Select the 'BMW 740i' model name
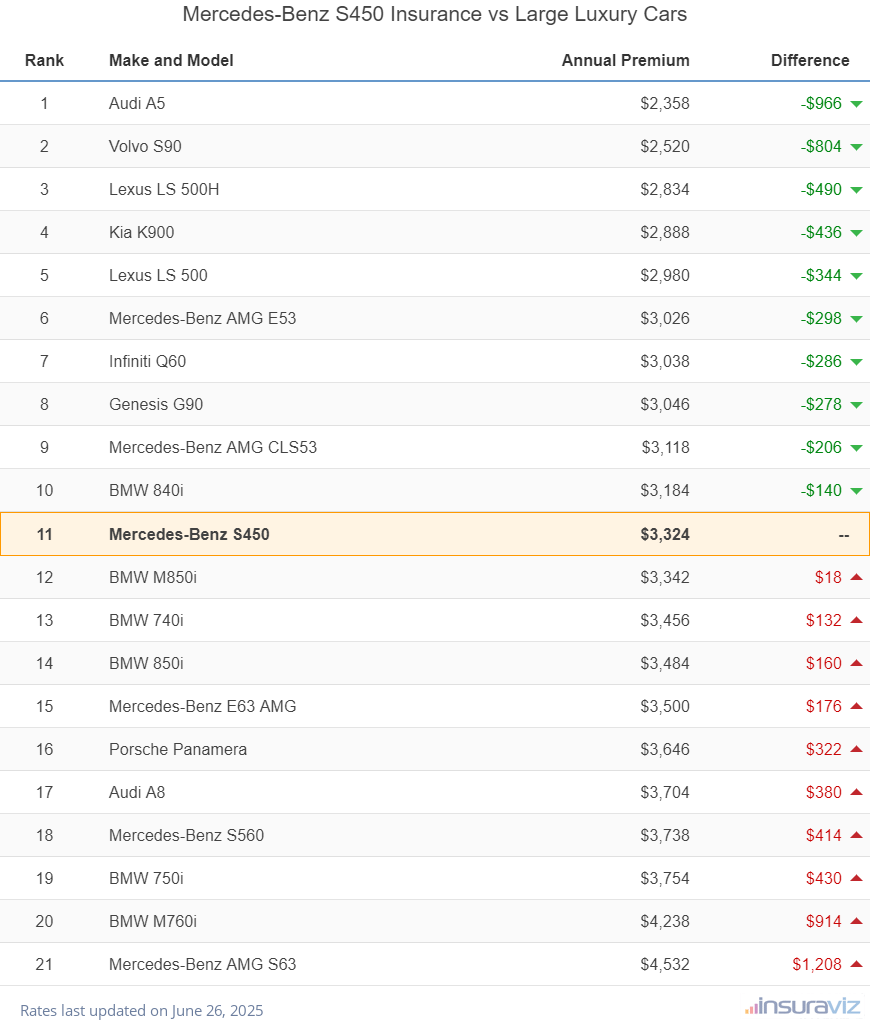870x1026 pixels. click(x=147, y=620)
